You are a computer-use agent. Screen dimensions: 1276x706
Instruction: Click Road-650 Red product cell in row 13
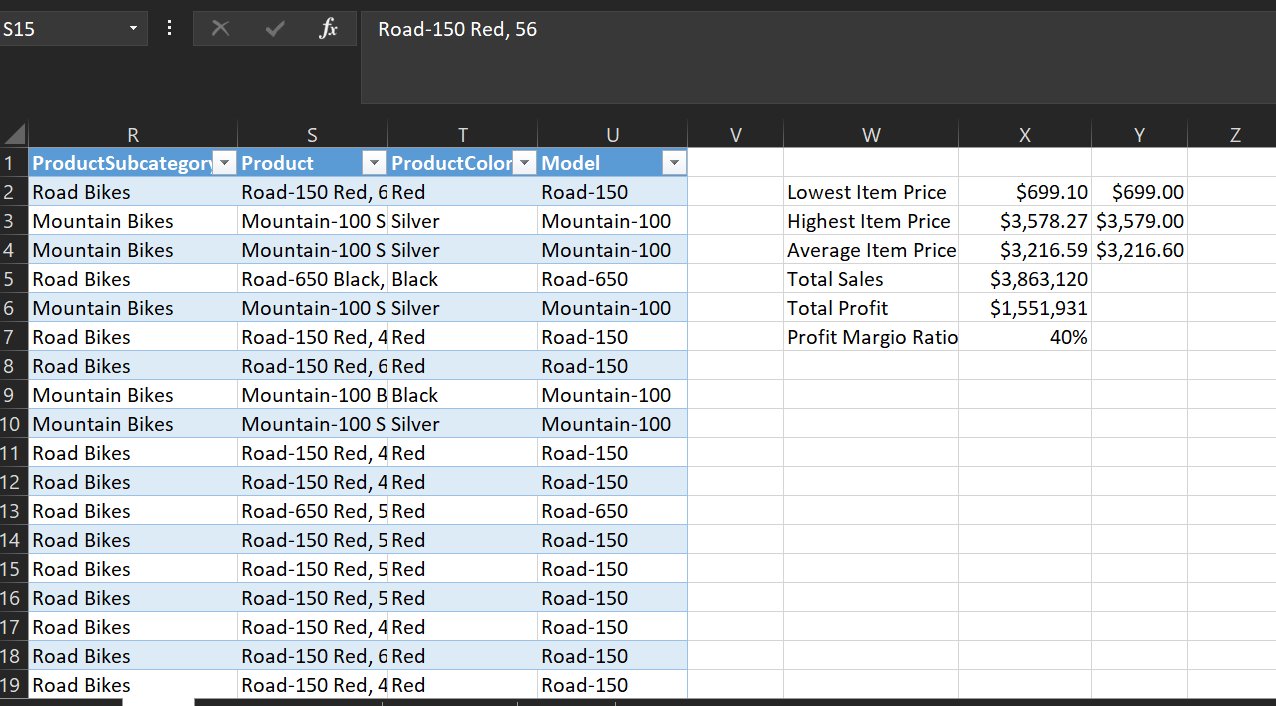[312, 511]
